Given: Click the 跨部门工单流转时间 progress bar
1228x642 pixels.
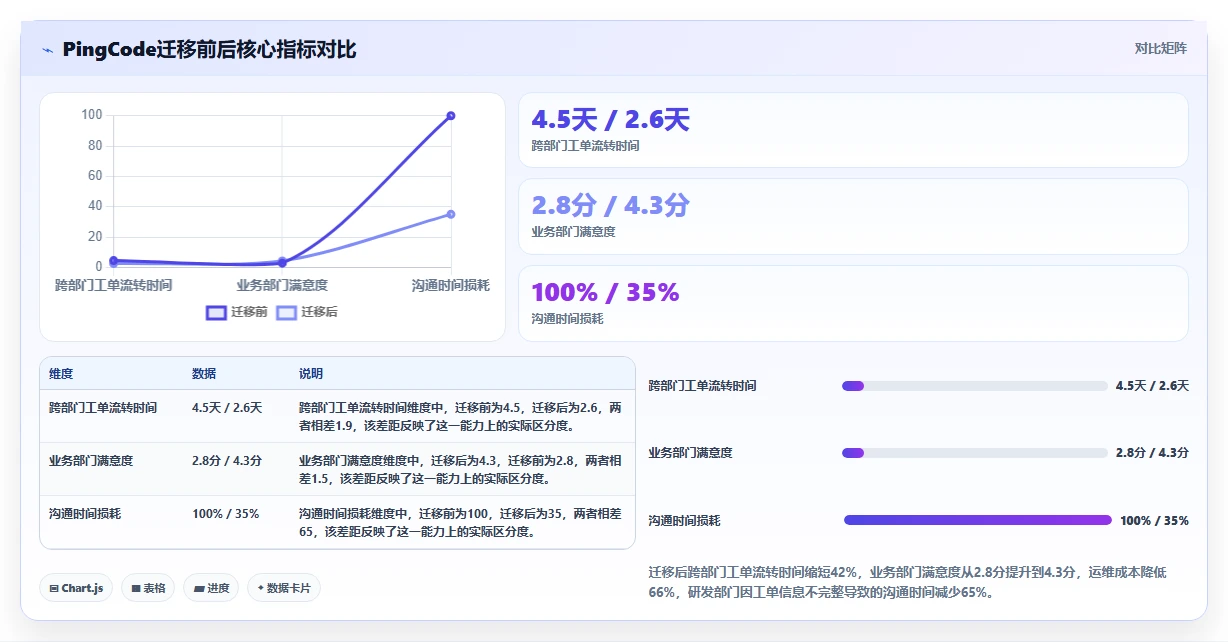Looking at the screenshot, I should 975,386.
